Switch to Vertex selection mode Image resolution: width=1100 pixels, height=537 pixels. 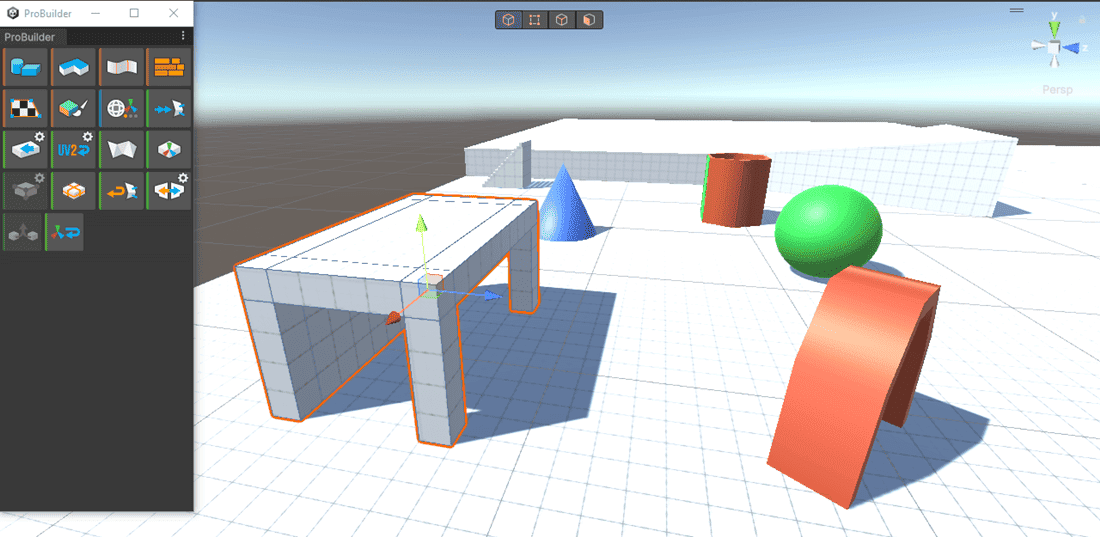click(536, 20)
